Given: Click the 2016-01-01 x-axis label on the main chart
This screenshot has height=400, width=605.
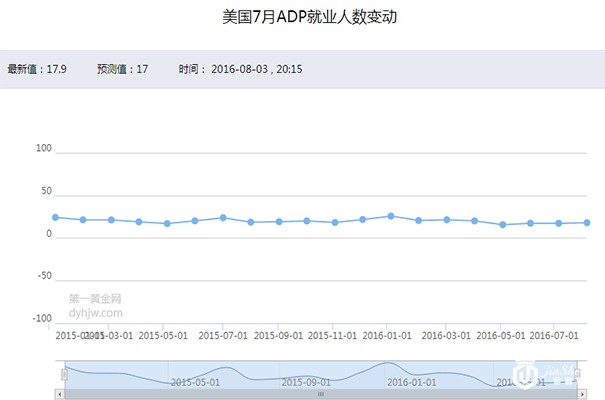Looking at the screenshot, I should [387, 336].
